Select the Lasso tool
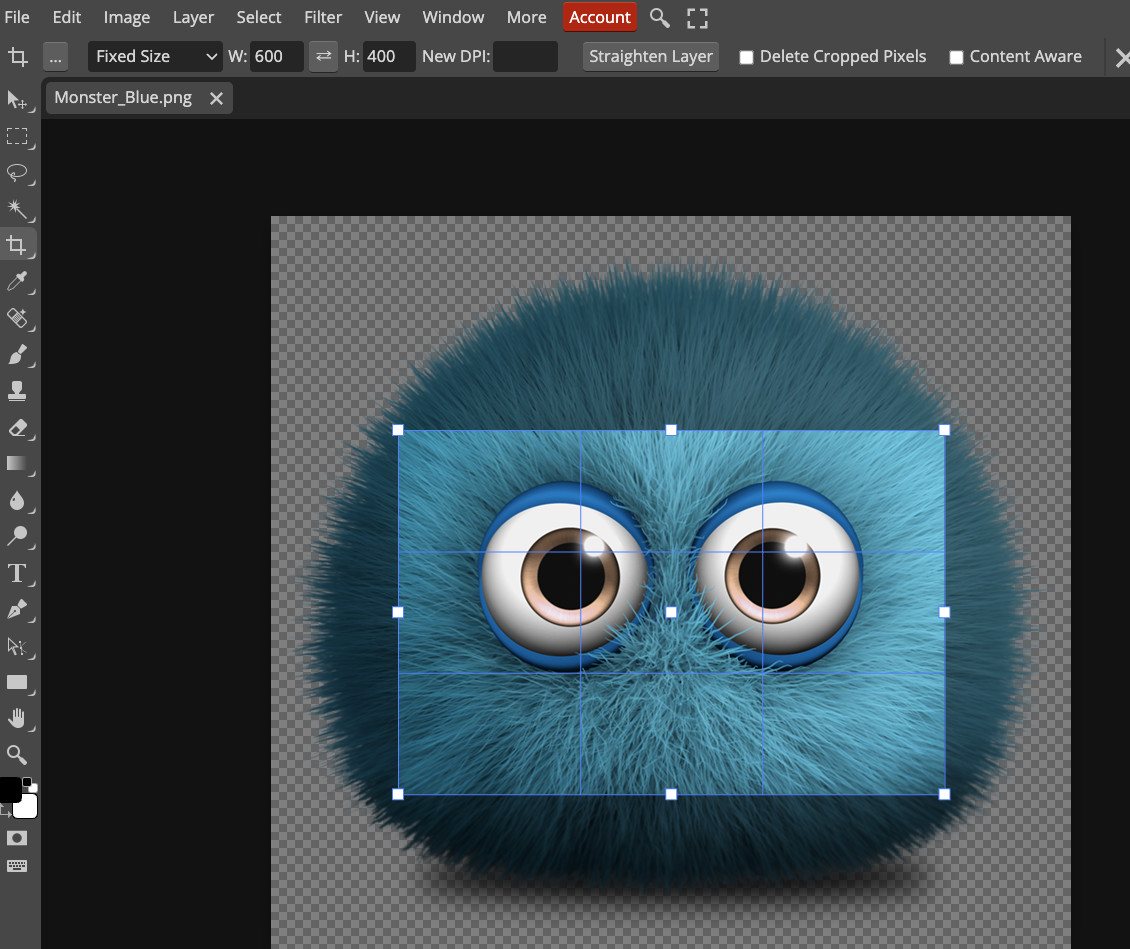Screen dimensions: 1130x949 point(17,172)
